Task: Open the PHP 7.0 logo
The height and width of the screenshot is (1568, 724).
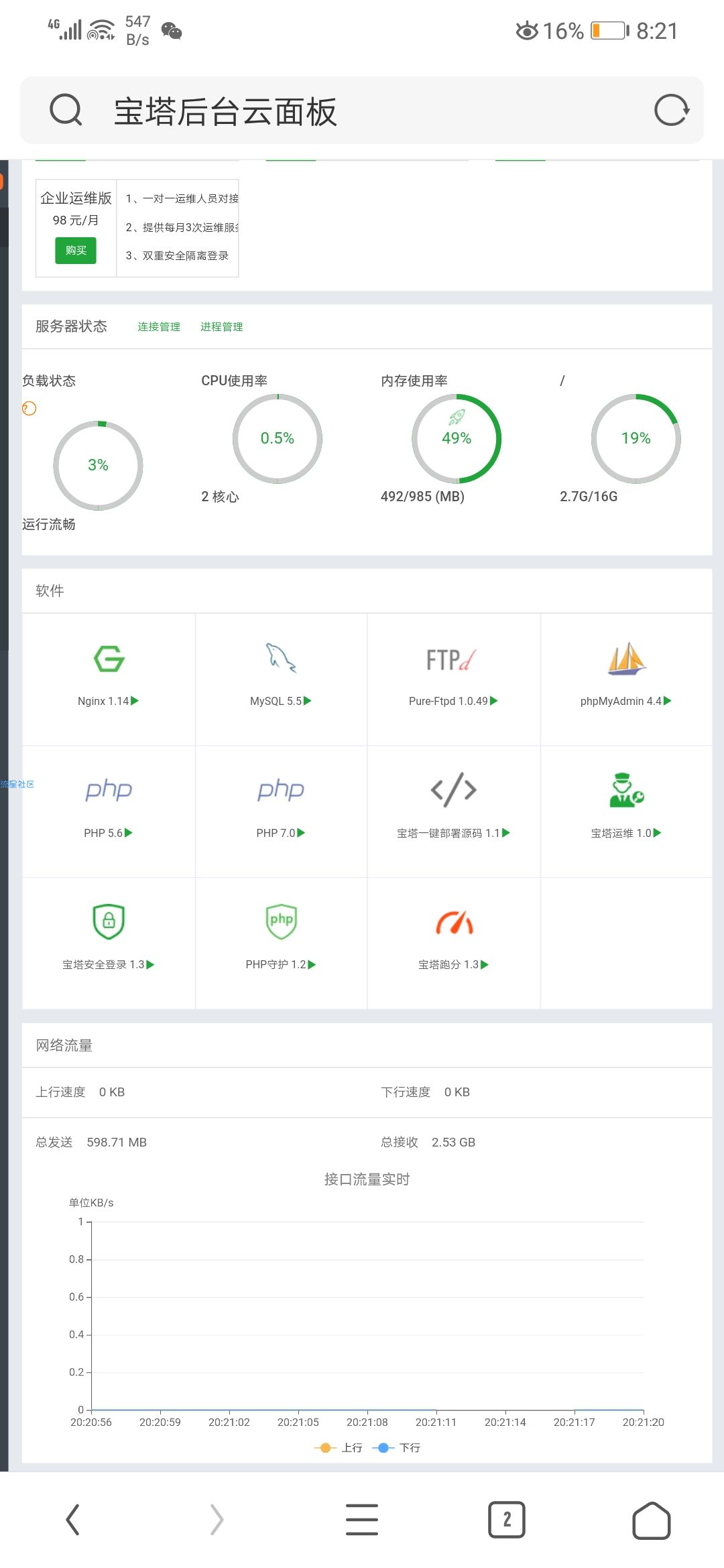Action: coord(281,790)
